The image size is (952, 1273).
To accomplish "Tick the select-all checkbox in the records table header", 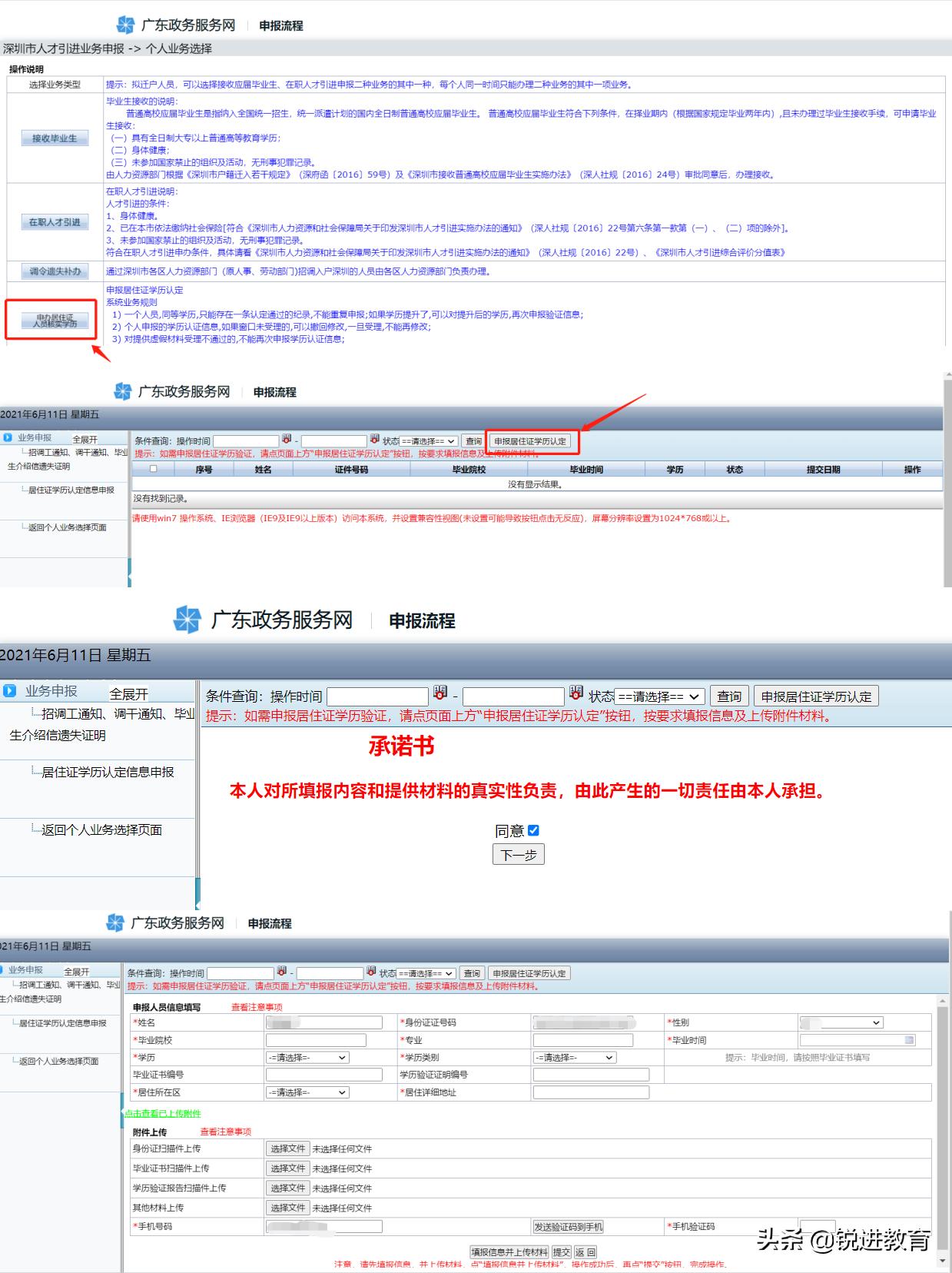I will 154,468.
